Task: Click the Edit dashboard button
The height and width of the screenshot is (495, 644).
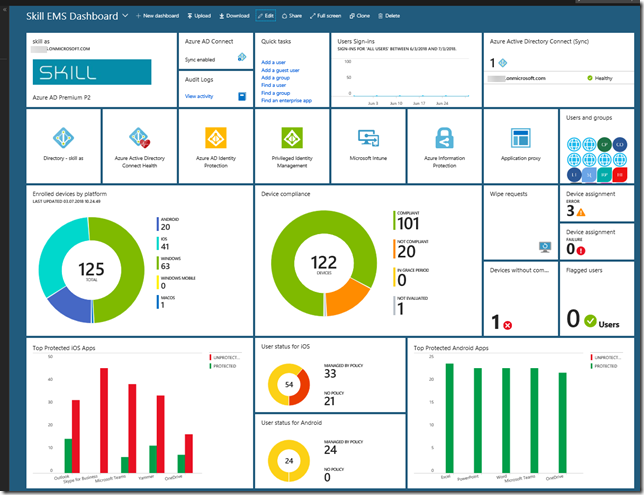Action: tap(265, 17)
